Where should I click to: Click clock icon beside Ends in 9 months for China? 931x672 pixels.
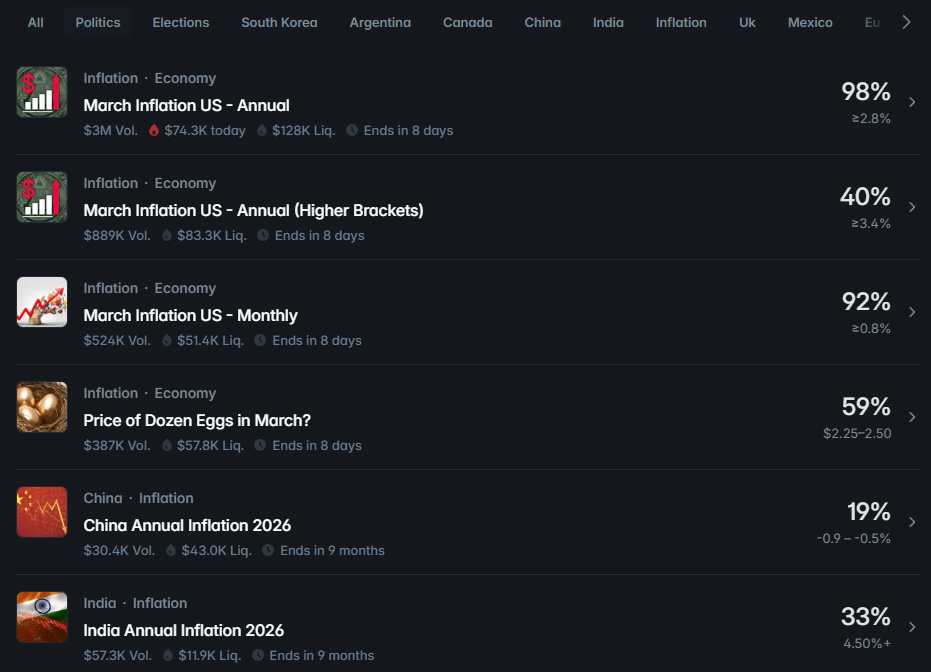coord(268,551)
